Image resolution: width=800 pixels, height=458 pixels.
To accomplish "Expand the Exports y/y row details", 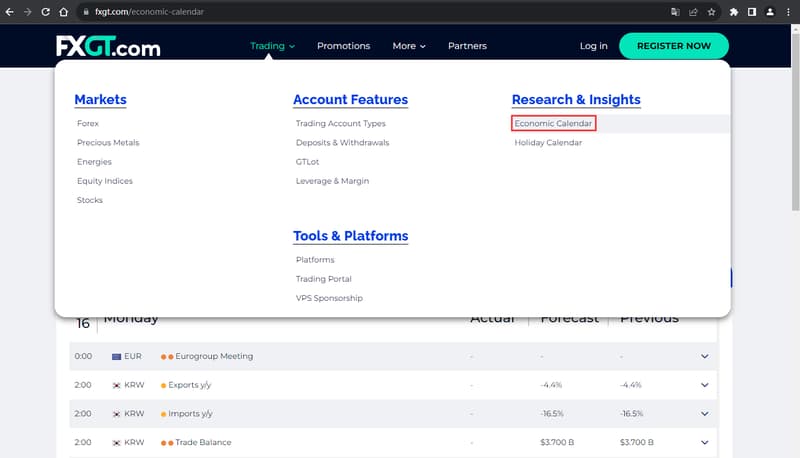I will (x=704, y=385).
